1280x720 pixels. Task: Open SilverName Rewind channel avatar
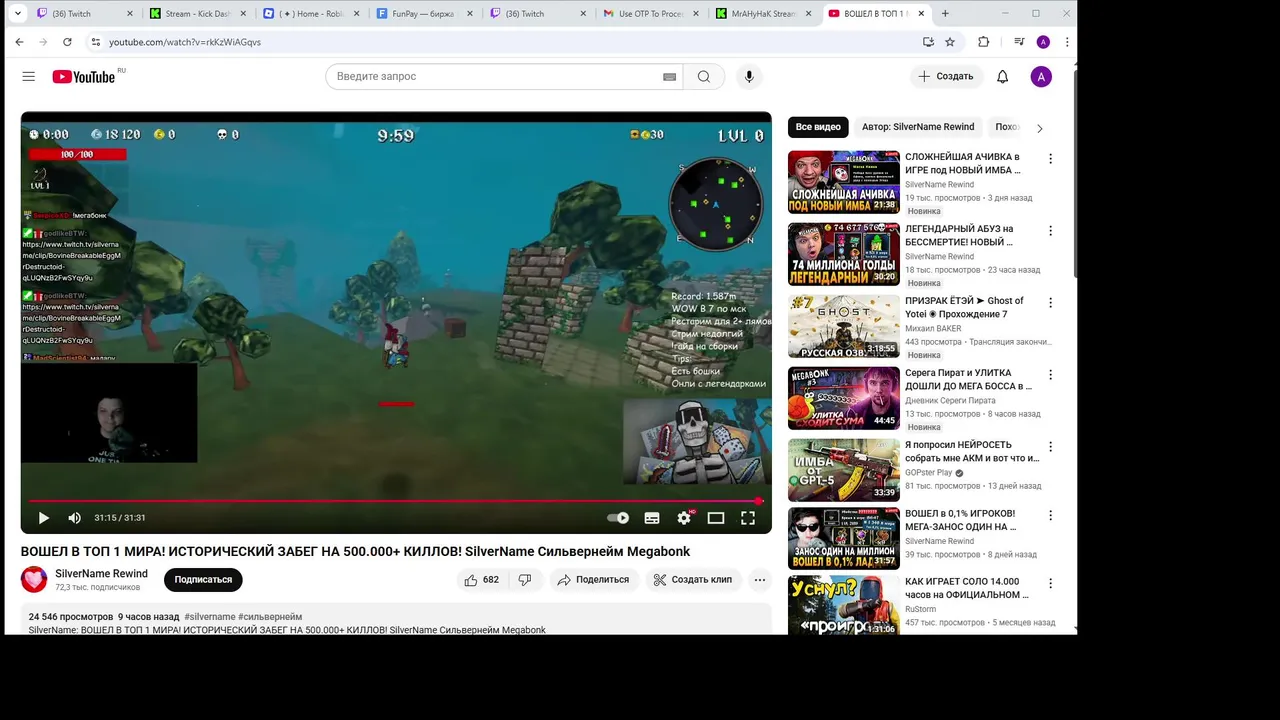(34, 579)
